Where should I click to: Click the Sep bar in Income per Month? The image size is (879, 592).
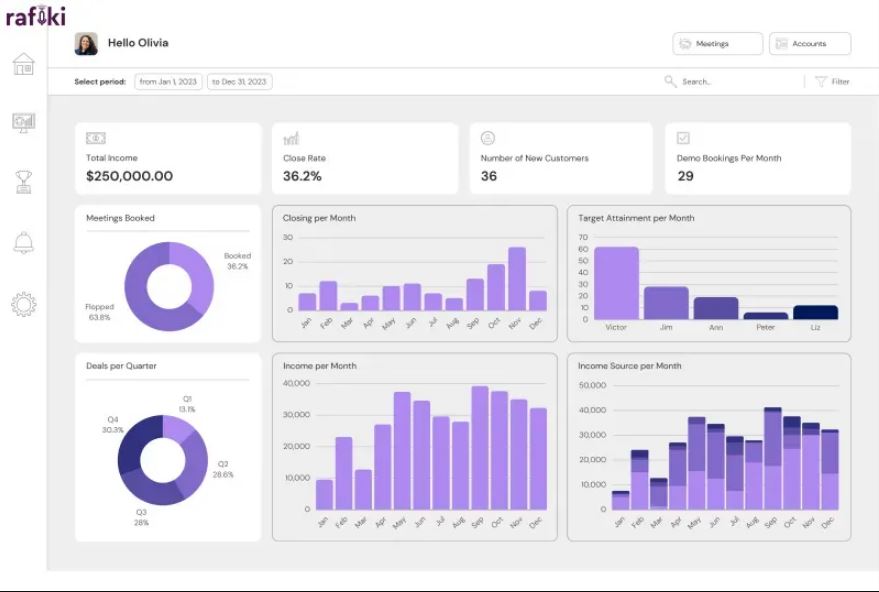coord(480,448)
